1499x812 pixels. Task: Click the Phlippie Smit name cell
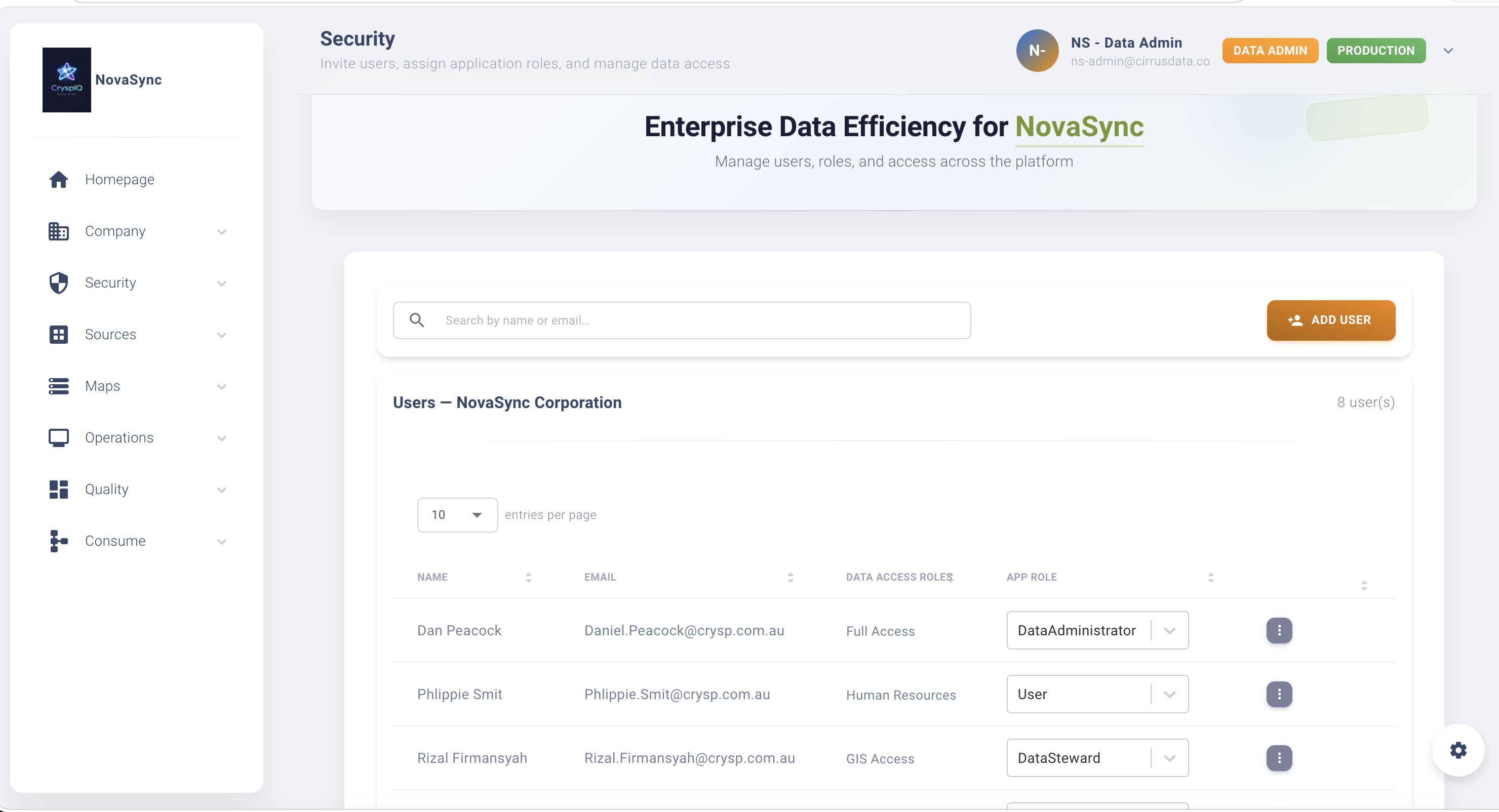pyautogui.click(x=460, y=695)
